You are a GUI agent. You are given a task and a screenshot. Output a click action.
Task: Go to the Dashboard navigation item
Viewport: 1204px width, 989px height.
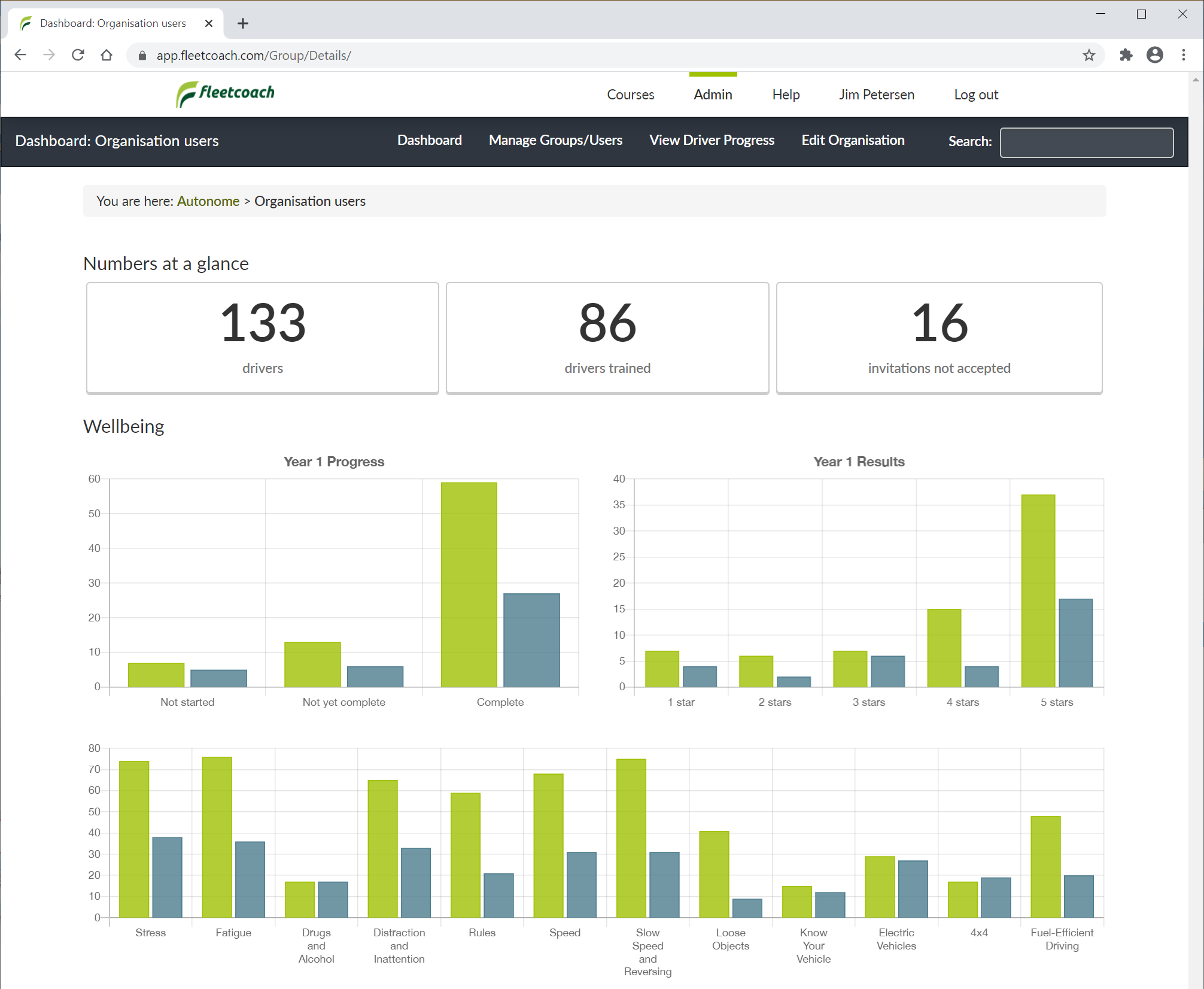[x=429, y=140]
